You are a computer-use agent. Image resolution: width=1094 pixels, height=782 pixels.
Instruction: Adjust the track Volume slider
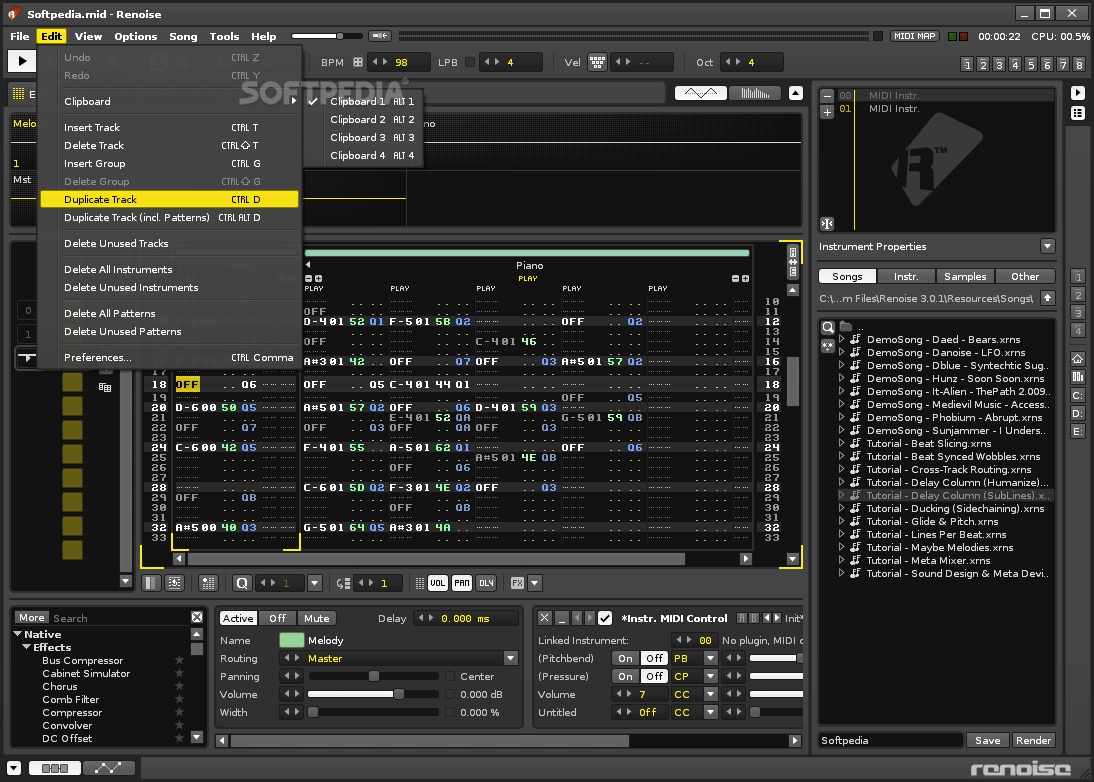pos(374,695)
